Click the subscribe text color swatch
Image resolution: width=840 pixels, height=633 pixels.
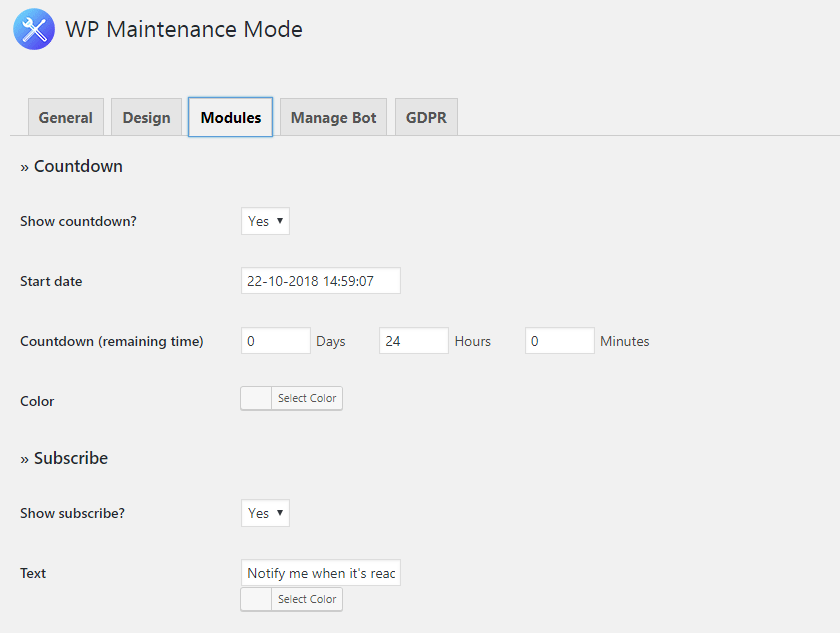257,599
